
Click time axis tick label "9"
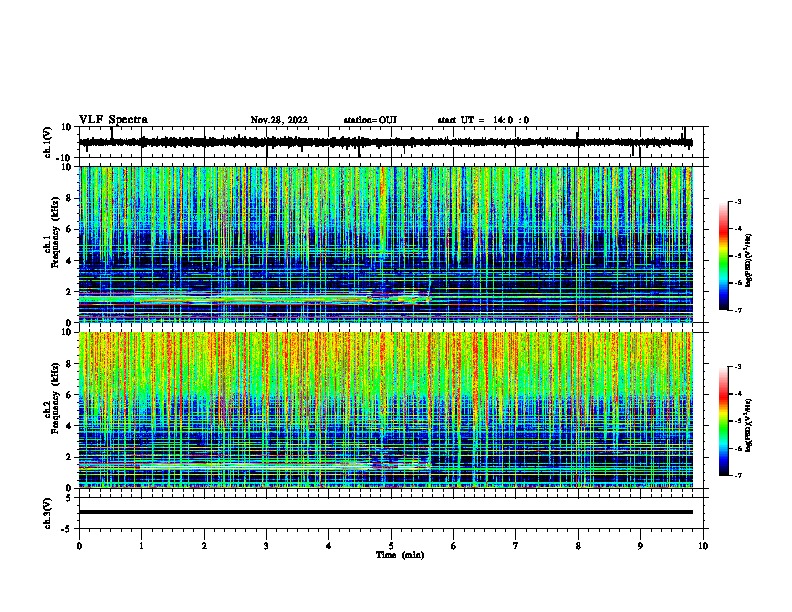click(640, 546)
